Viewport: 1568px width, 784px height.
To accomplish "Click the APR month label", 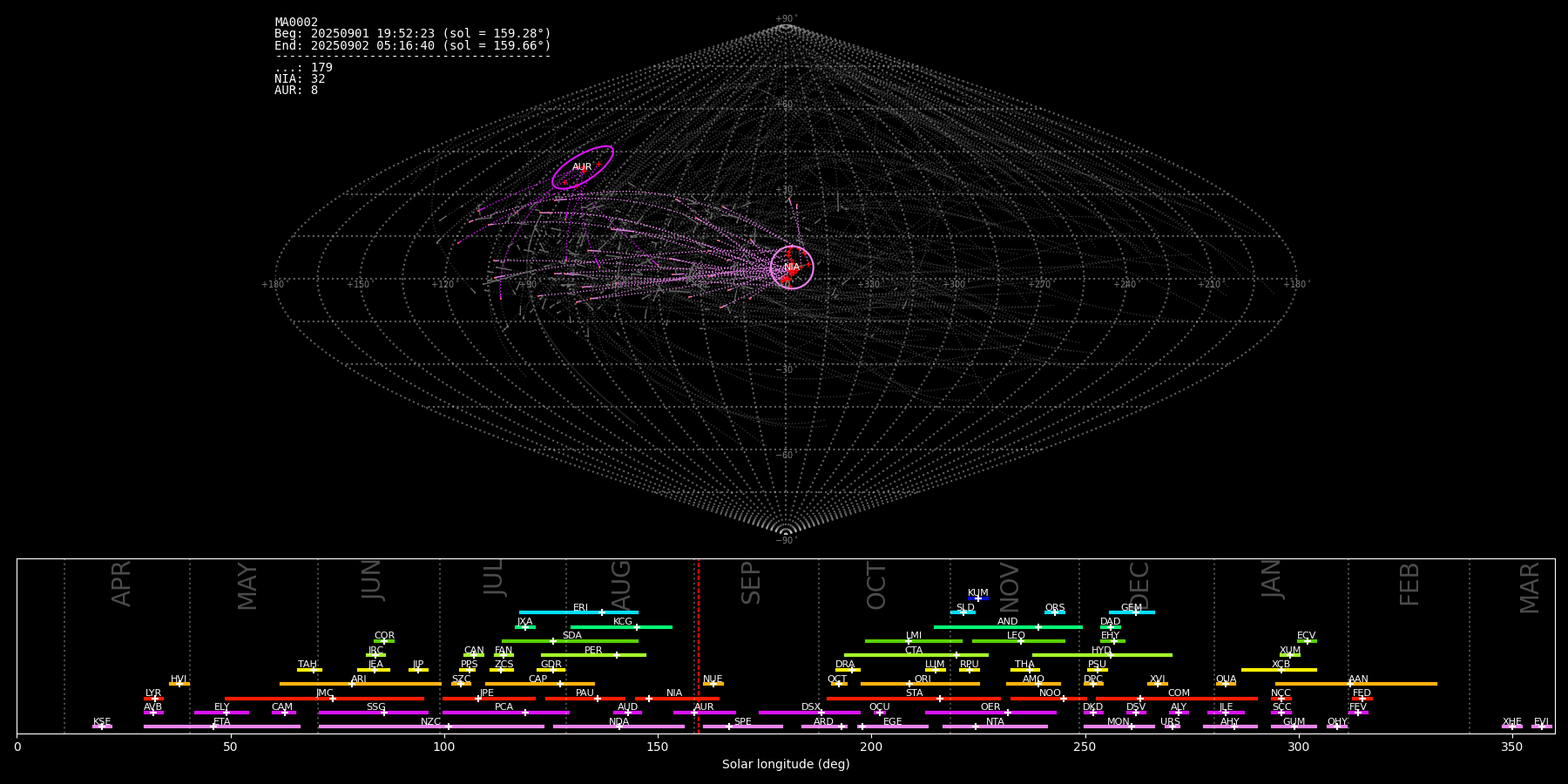I will coord(121,583).
